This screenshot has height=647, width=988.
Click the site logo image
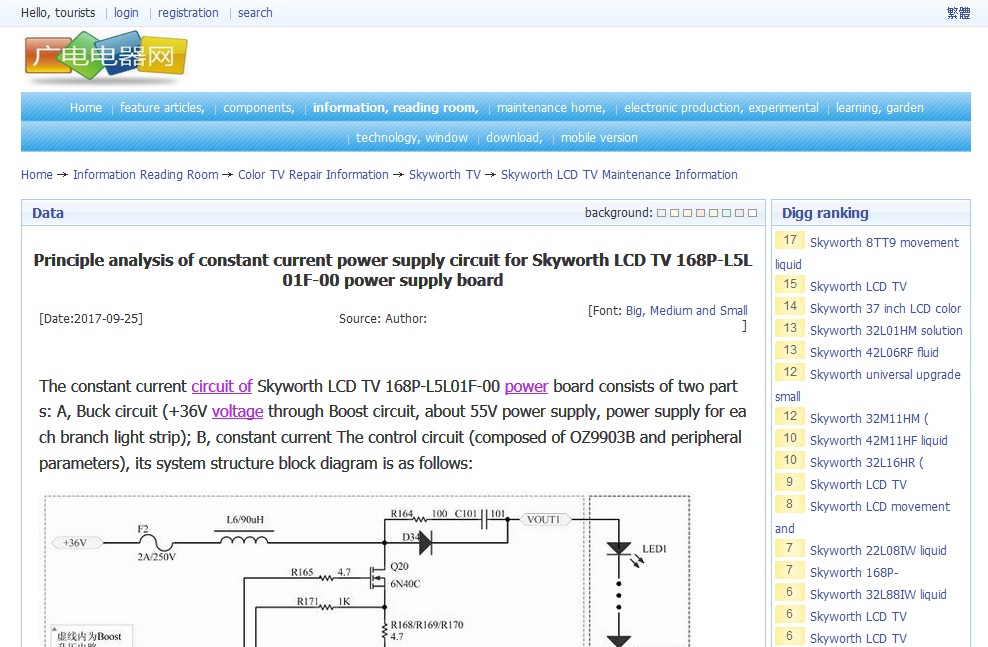pos(106,57)
